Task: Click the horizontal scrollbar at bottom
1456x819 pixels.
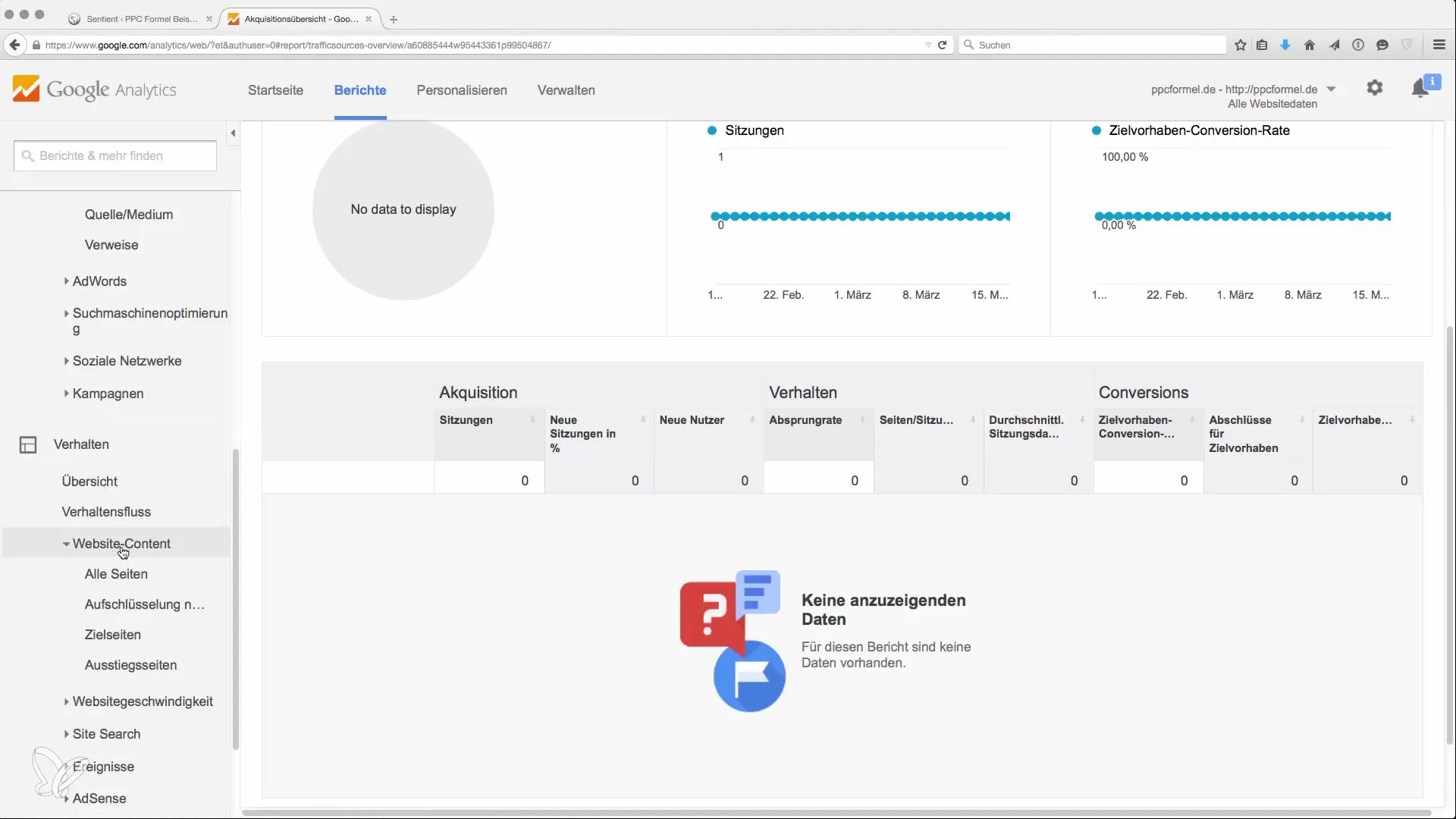Action: 836,813
